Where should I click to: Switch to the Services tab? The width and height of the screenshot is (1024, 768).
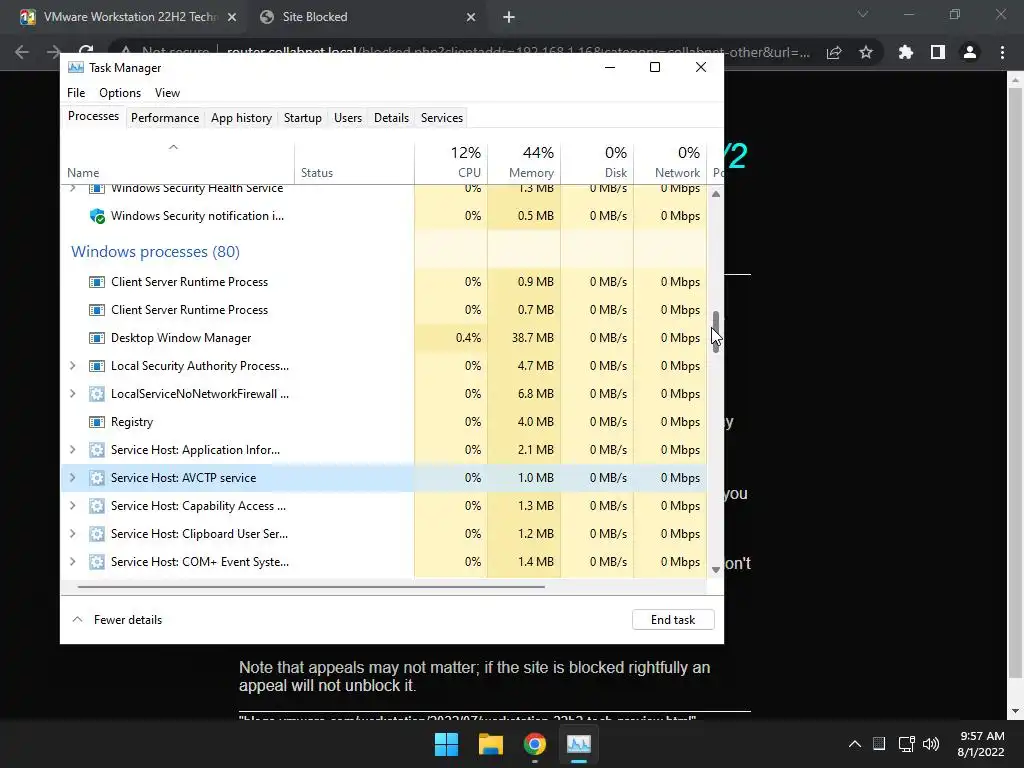(441, 118)
